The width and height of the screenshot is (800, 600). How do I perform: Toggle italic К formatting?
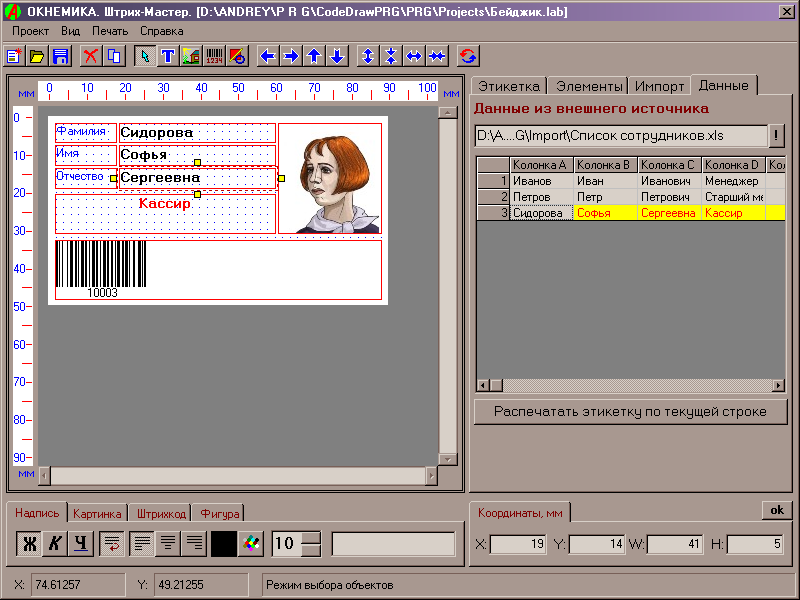click(56, 544)
